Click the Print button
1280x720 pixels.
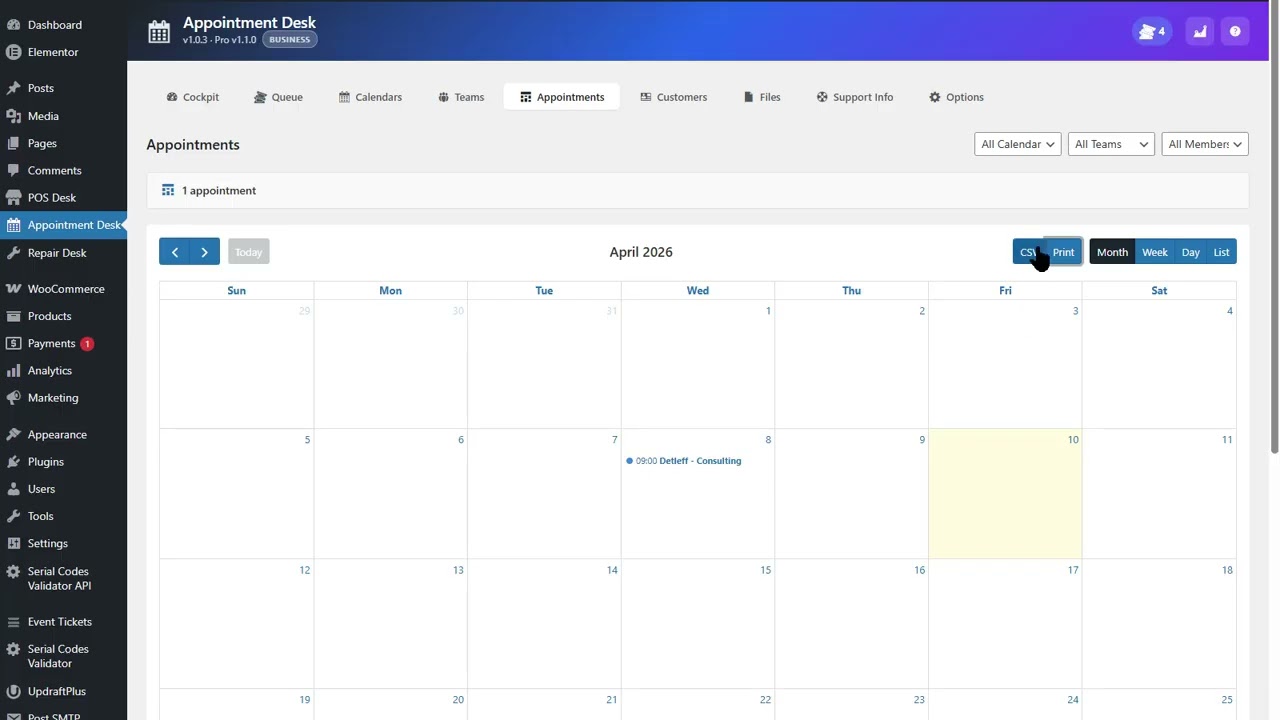click(1063, 252)
